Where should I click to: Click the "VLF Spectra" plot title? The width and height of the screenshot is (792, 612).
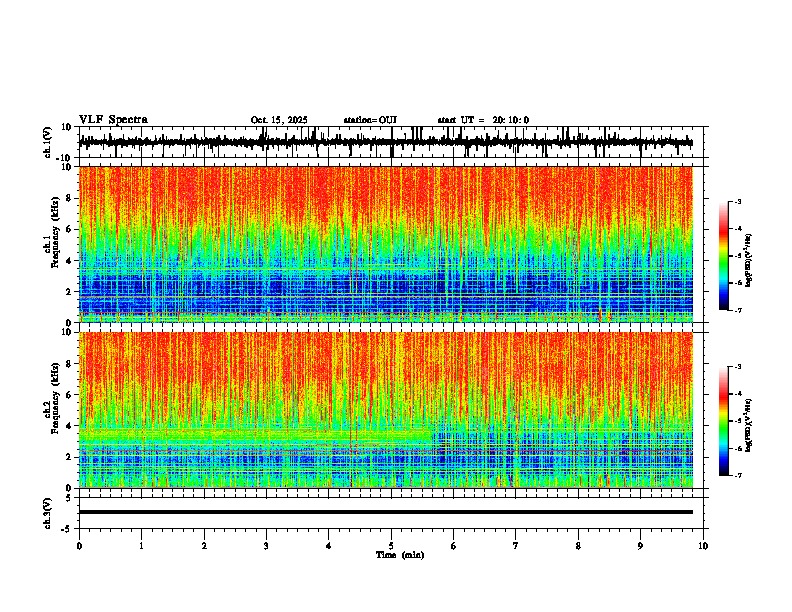click(113, 120)
